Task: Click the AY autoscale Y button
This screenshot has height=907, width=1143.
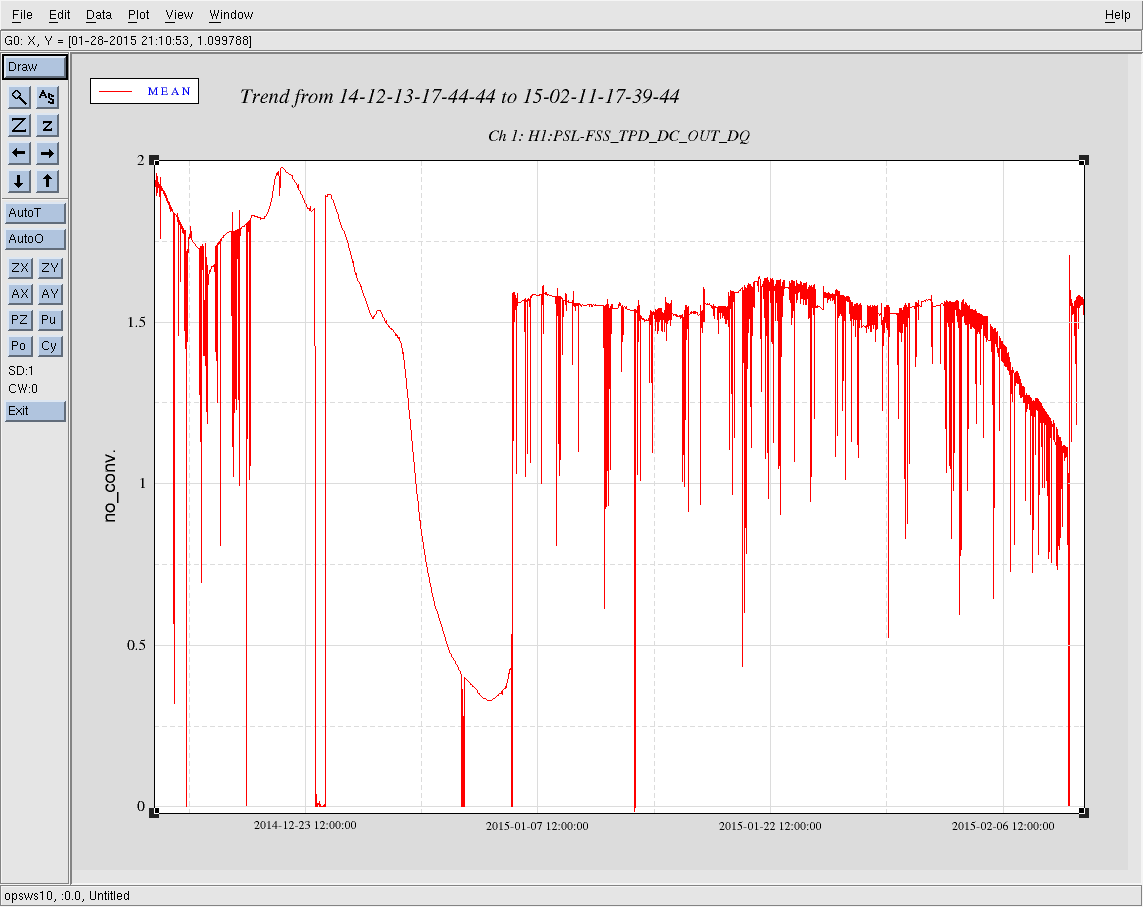Action: 50,294
